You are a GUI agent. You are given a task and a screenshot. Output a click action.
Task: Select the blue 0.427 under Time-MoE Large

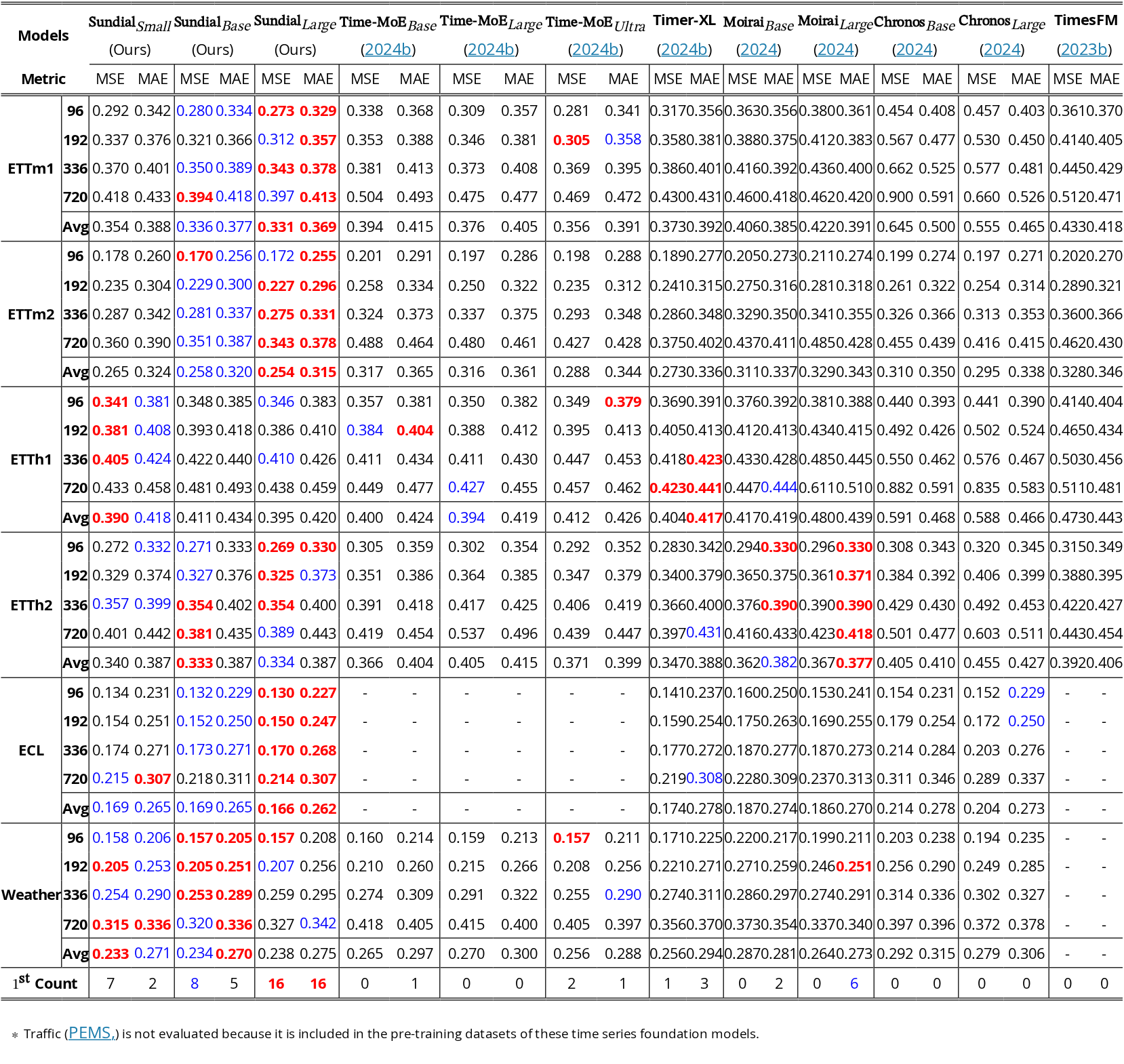click(x=466, y=488)
